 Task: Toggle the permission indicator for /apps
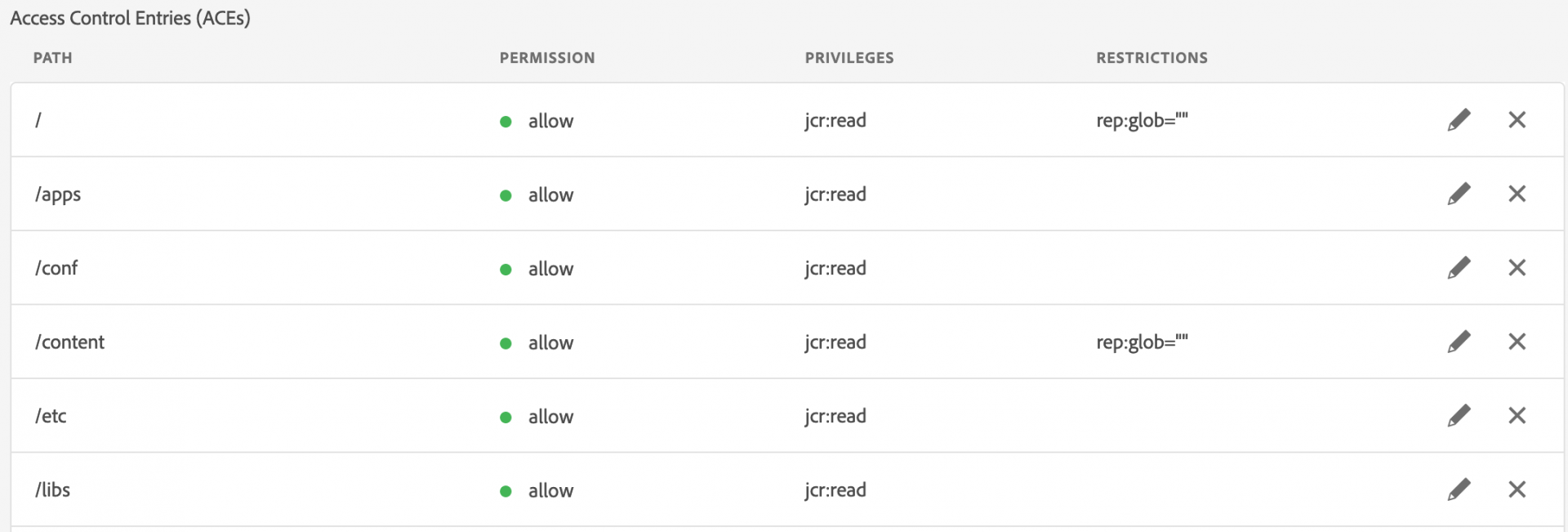pyautogui.click(x=506, y=194)
